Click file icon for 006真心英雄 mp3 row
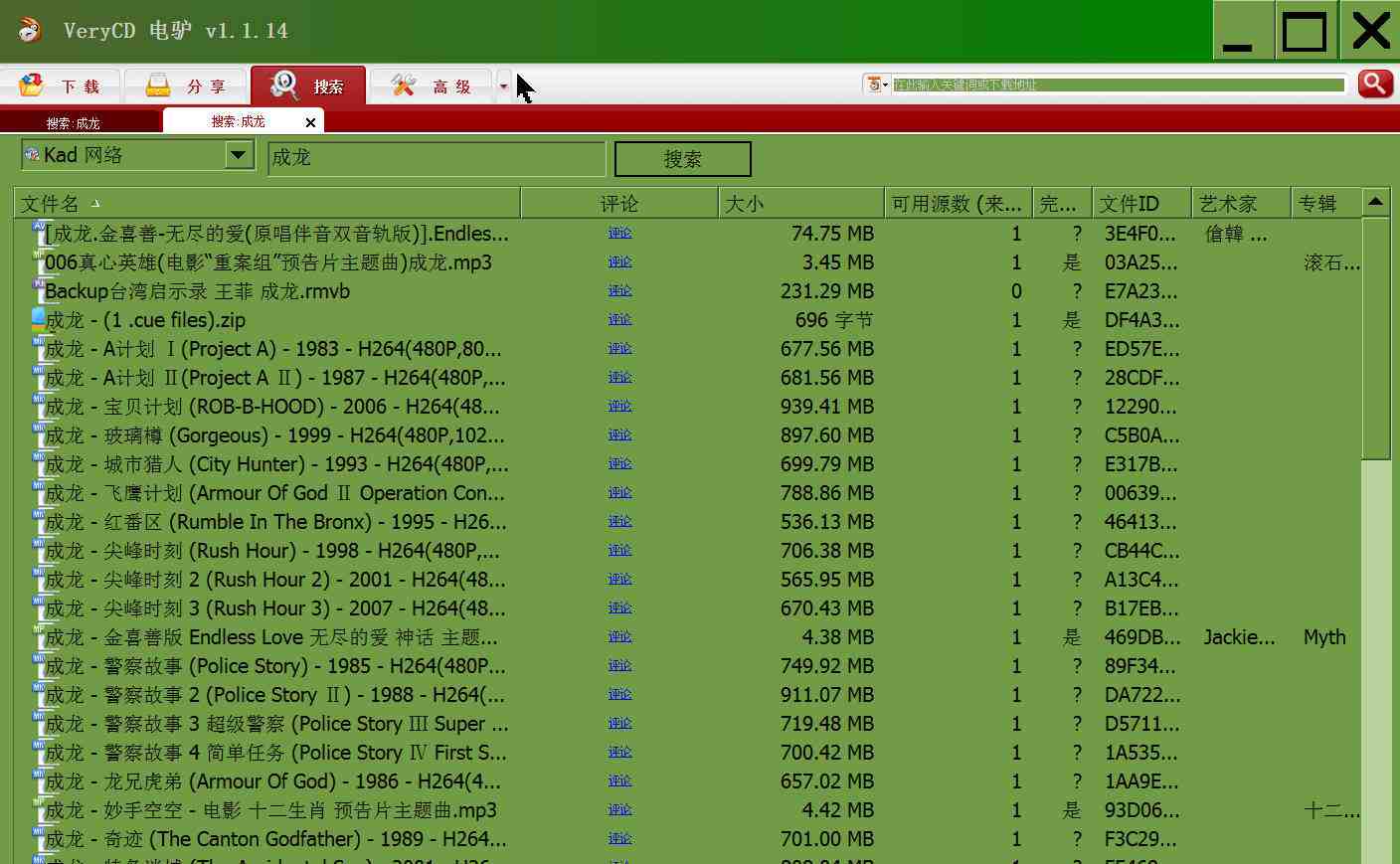This screenshot has height=864, width=1400. (39, 260)
